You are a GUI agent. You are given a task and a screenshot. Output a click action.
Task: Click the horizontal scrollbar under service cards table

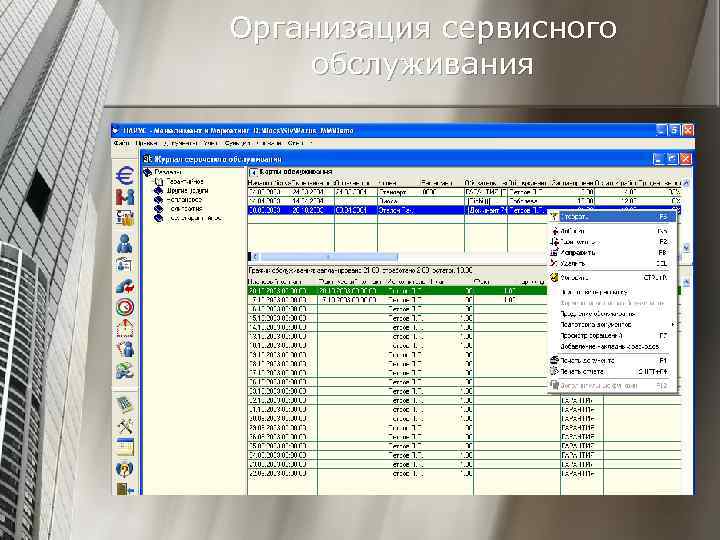pos(329,257)
